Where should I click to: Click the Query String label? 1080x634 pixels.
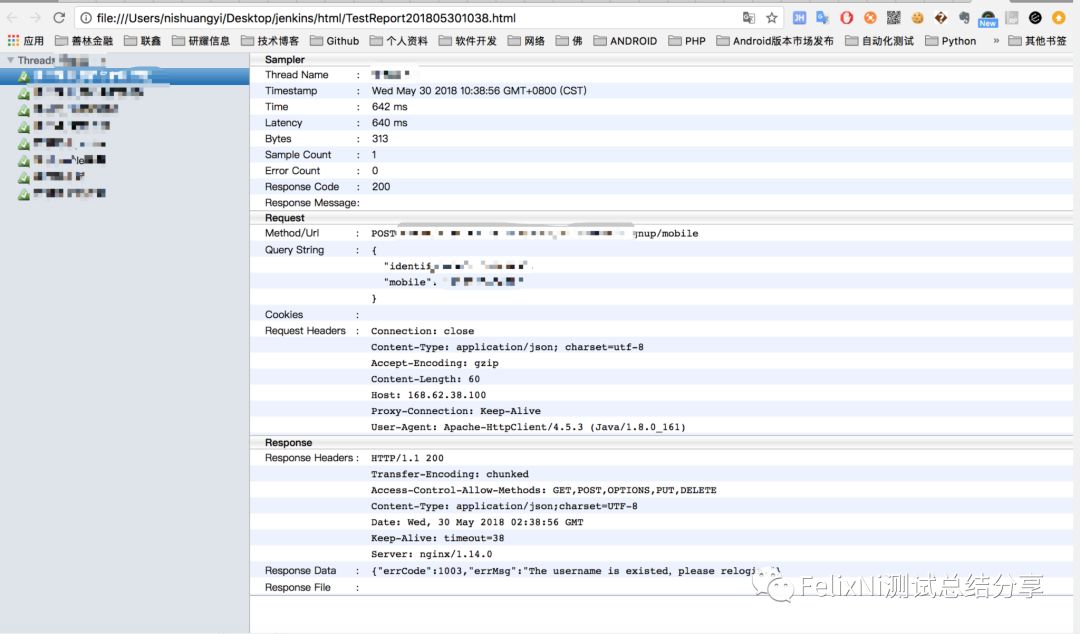pos(294,249)
